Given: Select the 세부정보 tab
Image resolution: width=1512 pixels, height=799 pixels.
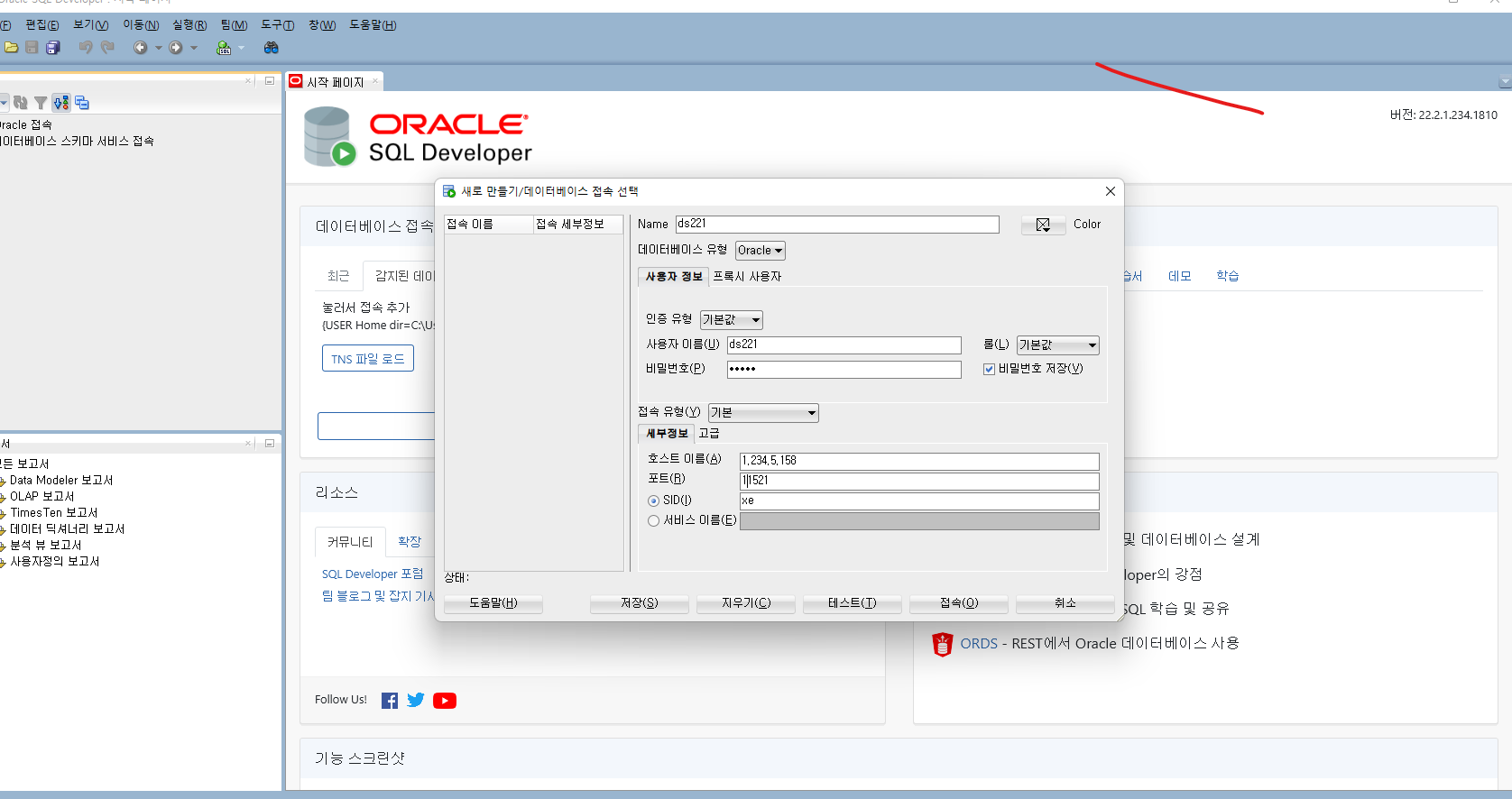Looking at the screenshot, I should point(667,434).
